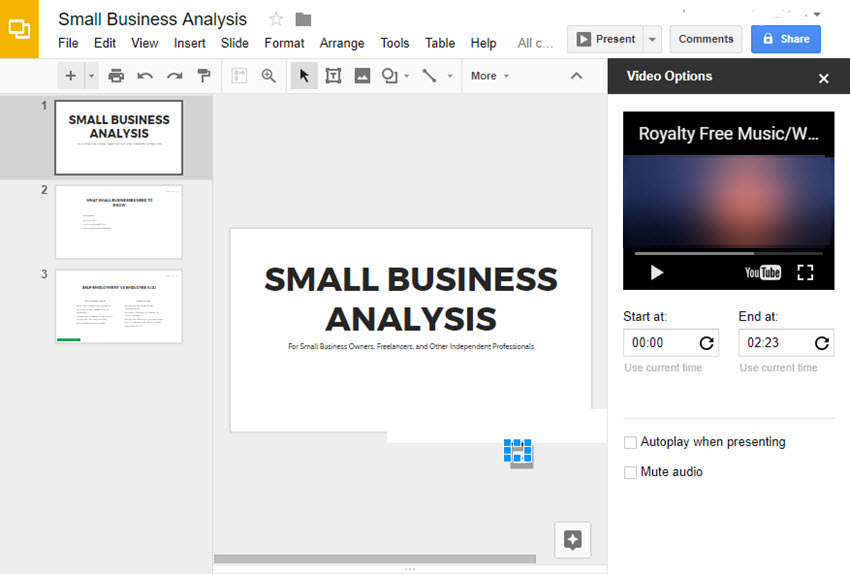
Task: Select the Line tool
Action: click(x=429, y=76)
